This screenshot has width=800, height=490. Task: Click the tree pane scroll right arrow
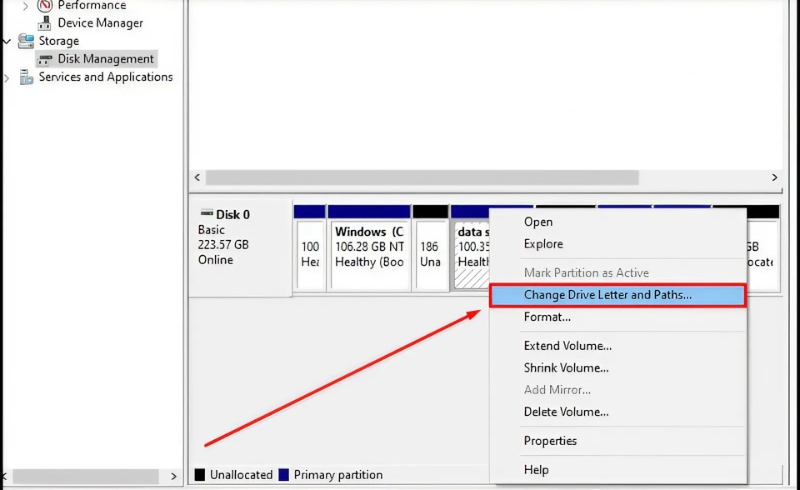[173, 476]
